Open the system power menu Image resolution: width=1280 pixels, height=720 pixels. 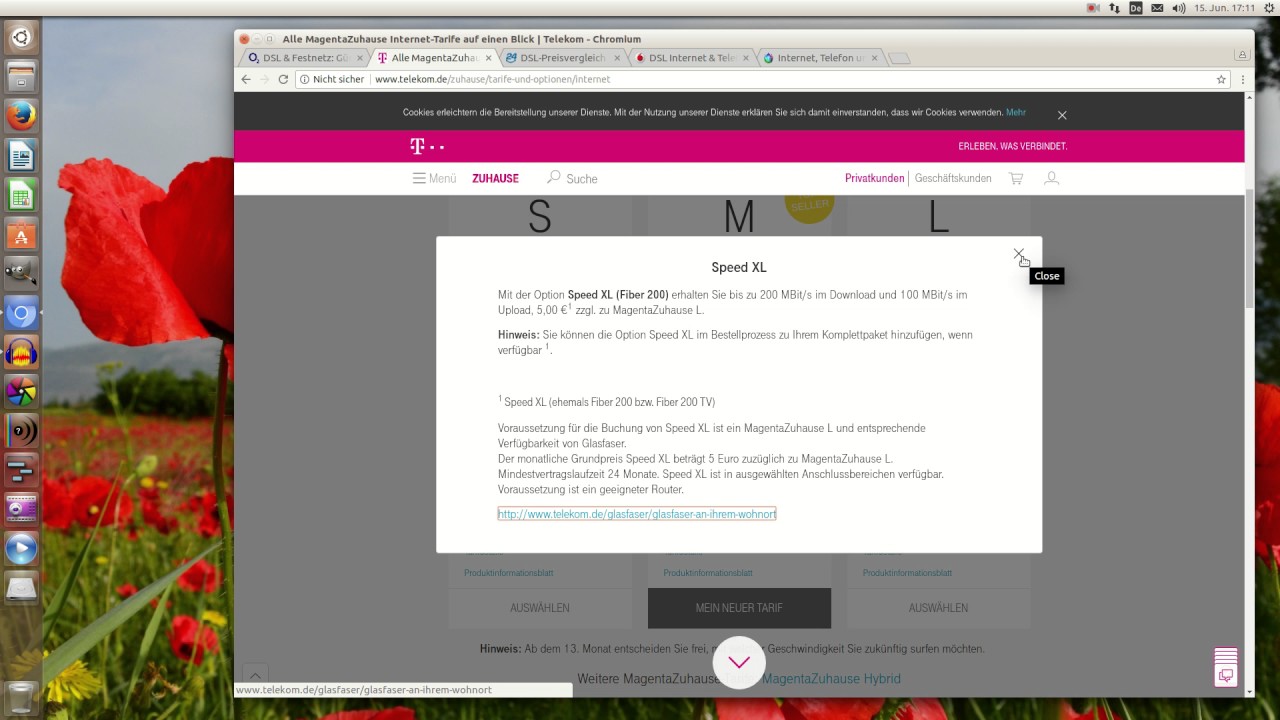[1269, 8]
